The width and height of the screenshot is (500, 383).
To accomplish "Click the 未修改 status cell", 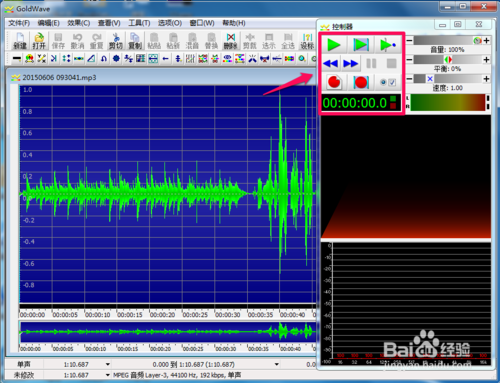I will click(24, 375).
